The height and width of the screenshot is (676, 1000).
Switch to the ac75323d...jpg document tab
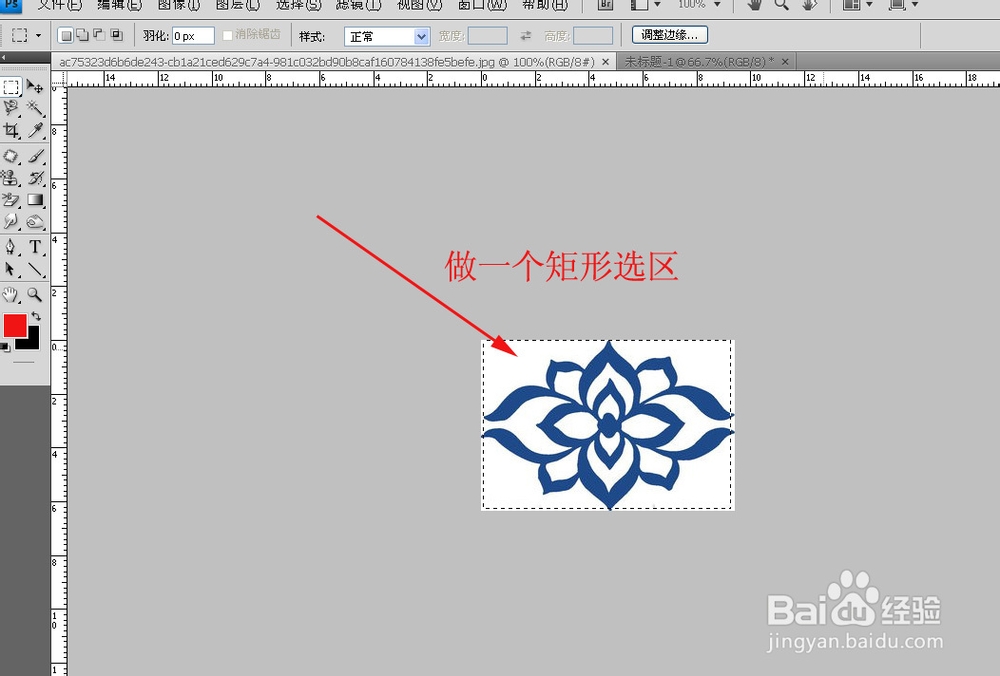327,62
